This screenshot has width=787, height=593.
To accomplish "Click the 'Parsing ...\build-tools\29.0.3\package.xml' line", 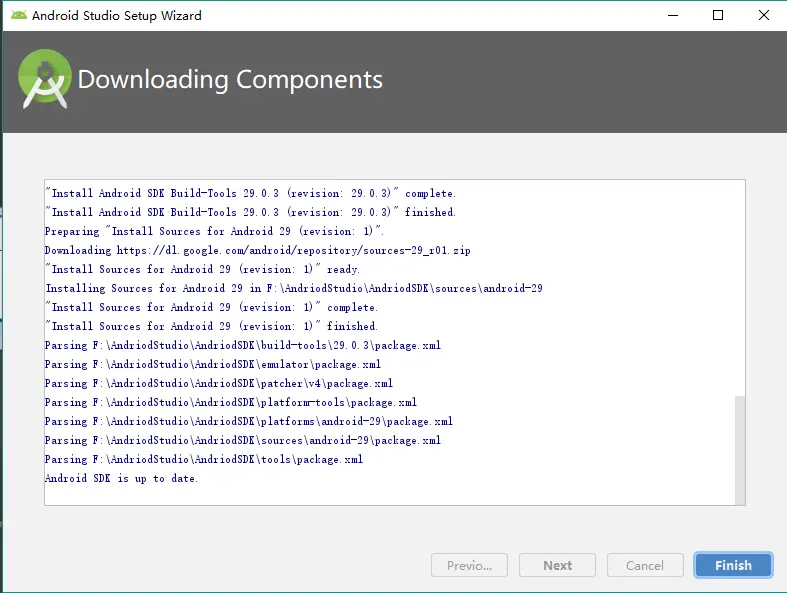I will pyautogui.click(x=243, y=345).
